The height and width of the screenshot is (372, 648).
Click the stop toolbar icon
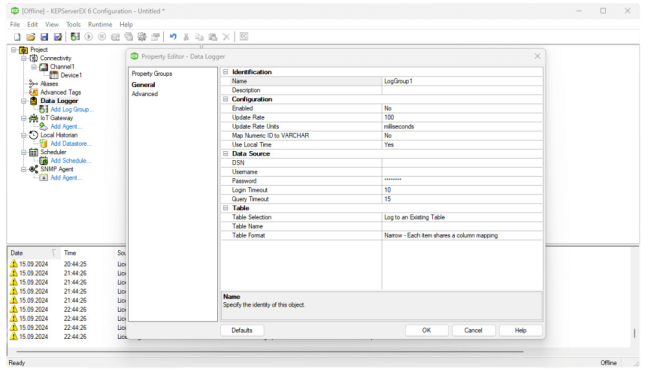point(102,37)
